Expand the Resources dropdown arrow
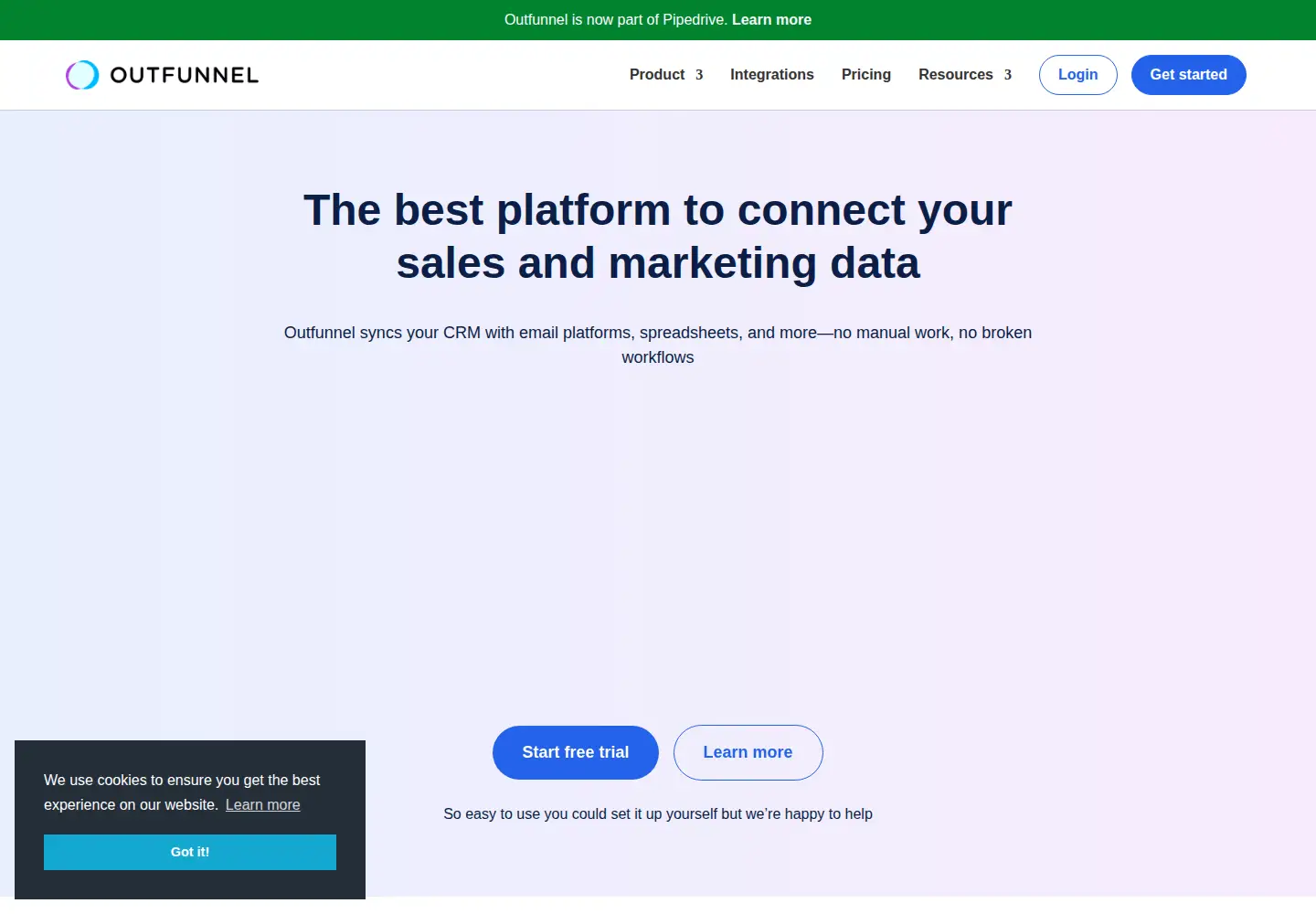 1008,75
